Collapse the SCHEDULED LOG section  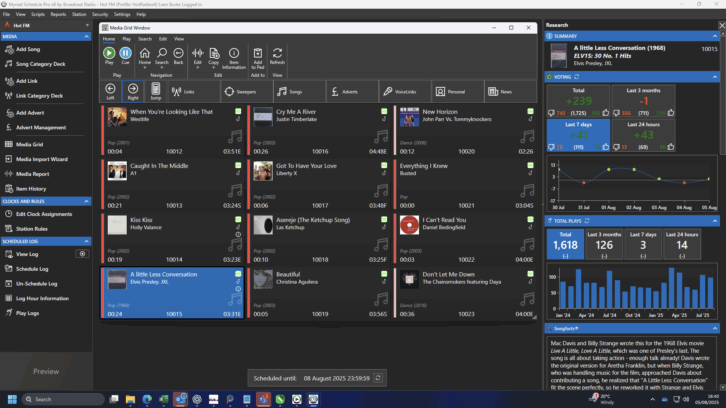click(x=86, y=241)
